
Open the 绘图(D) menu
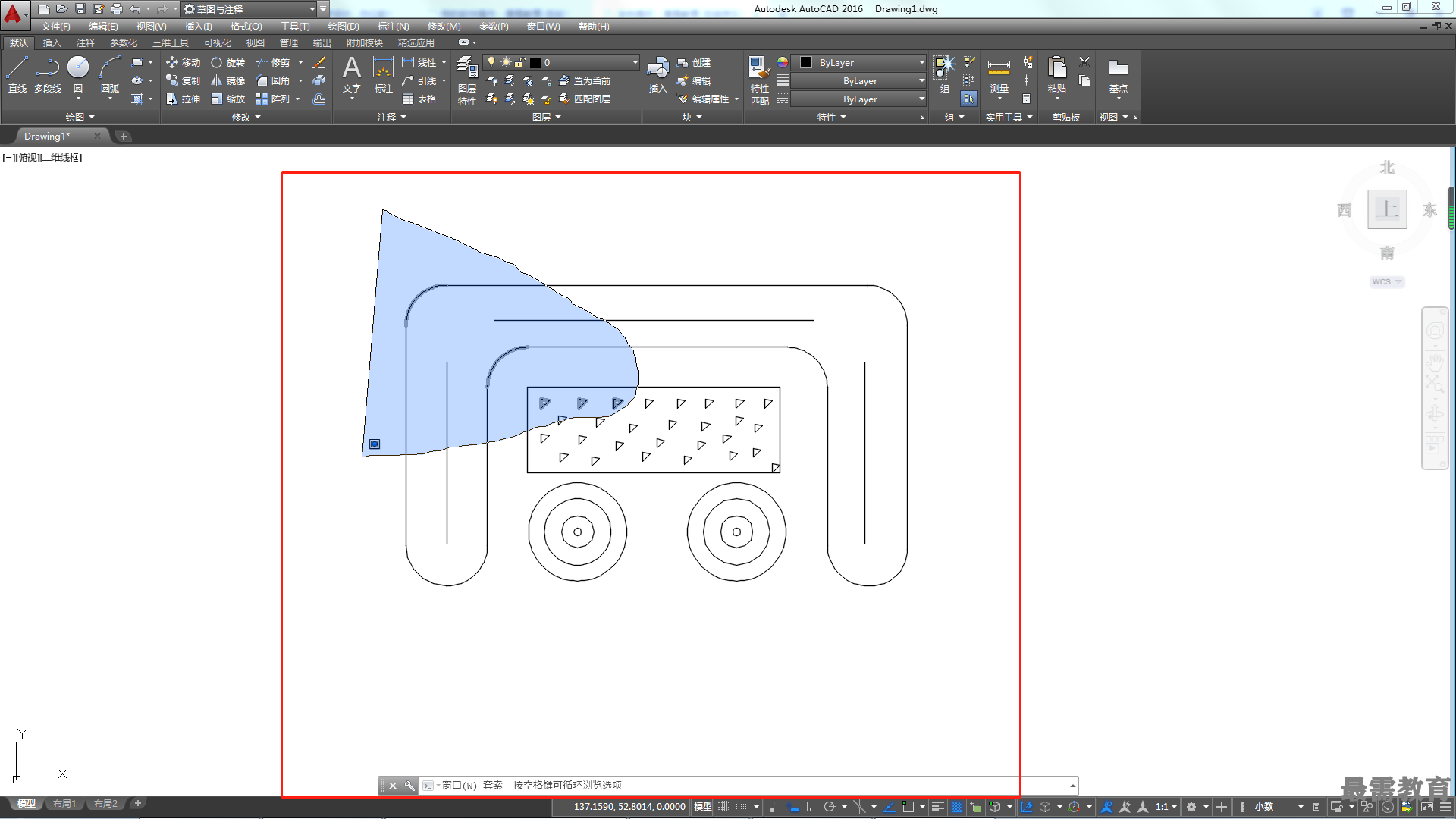tap(344, 26)
